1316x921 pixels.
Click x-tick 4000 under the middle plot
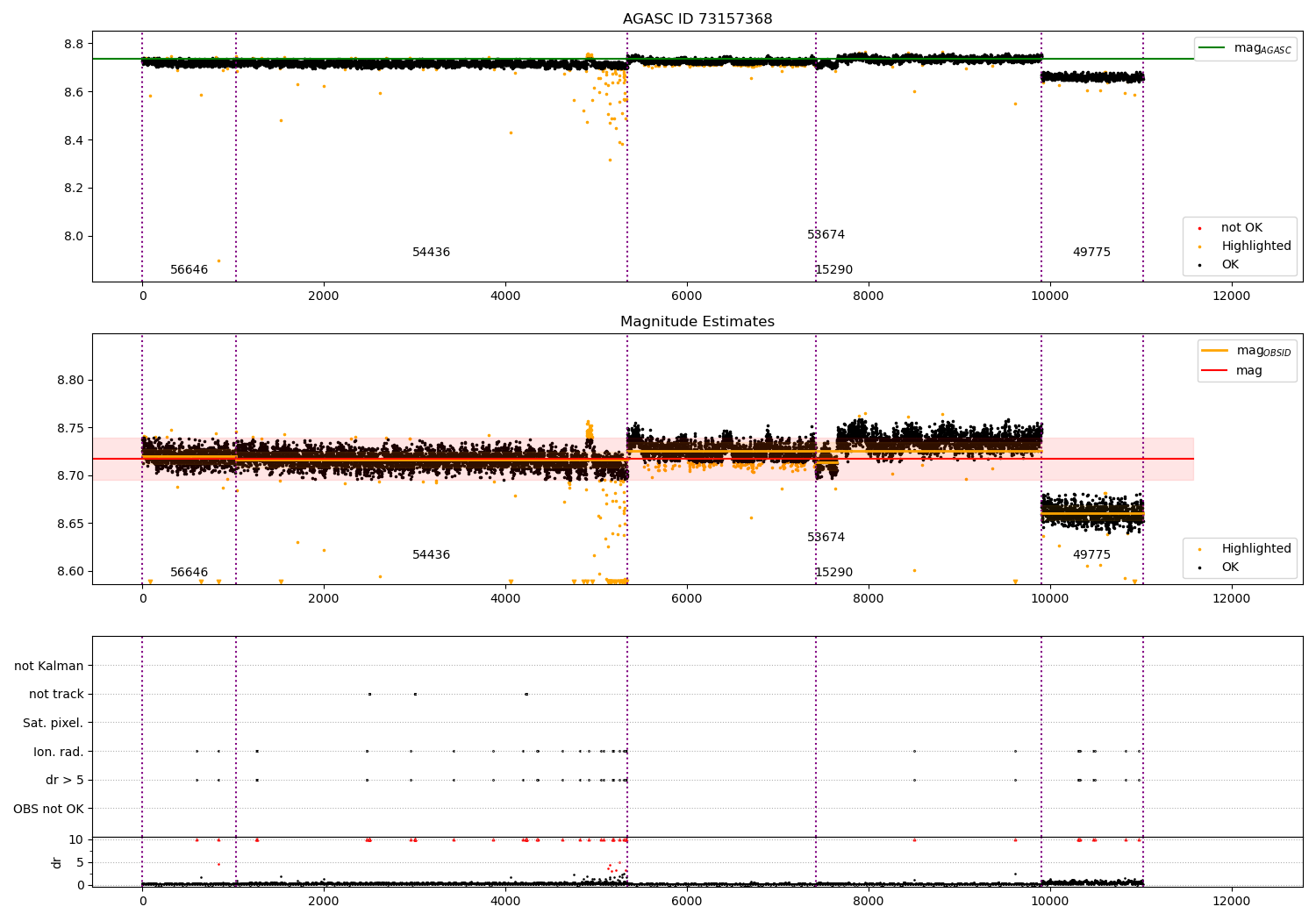point(505,599)
